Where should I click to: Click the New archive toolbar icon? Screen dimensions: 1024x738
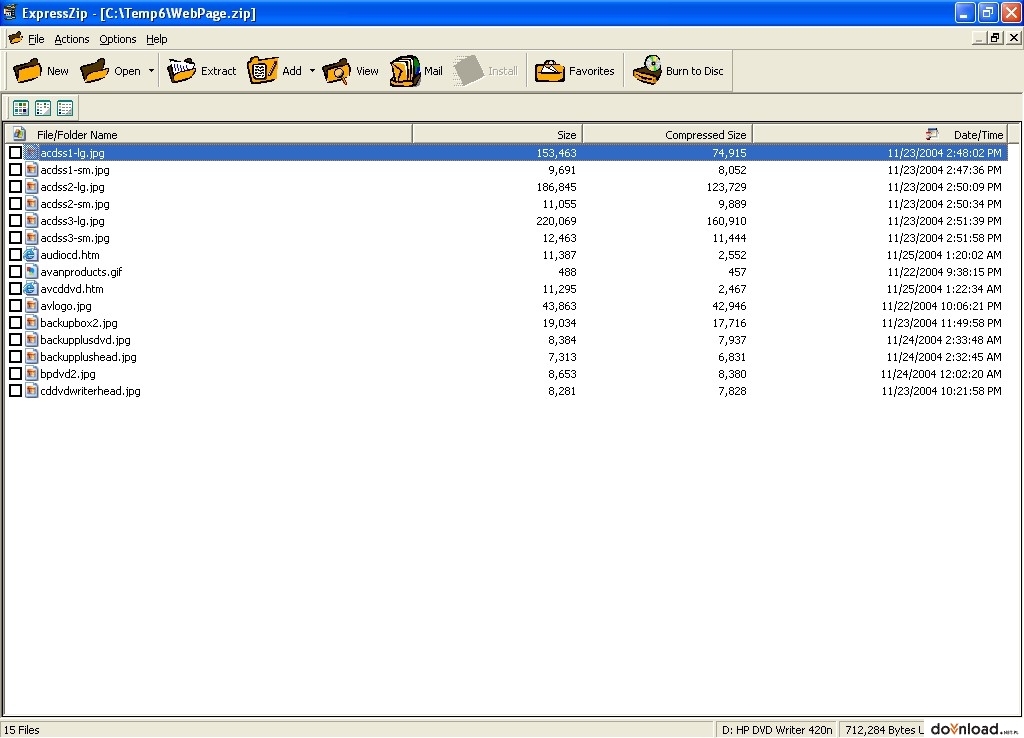pos(27,71)
